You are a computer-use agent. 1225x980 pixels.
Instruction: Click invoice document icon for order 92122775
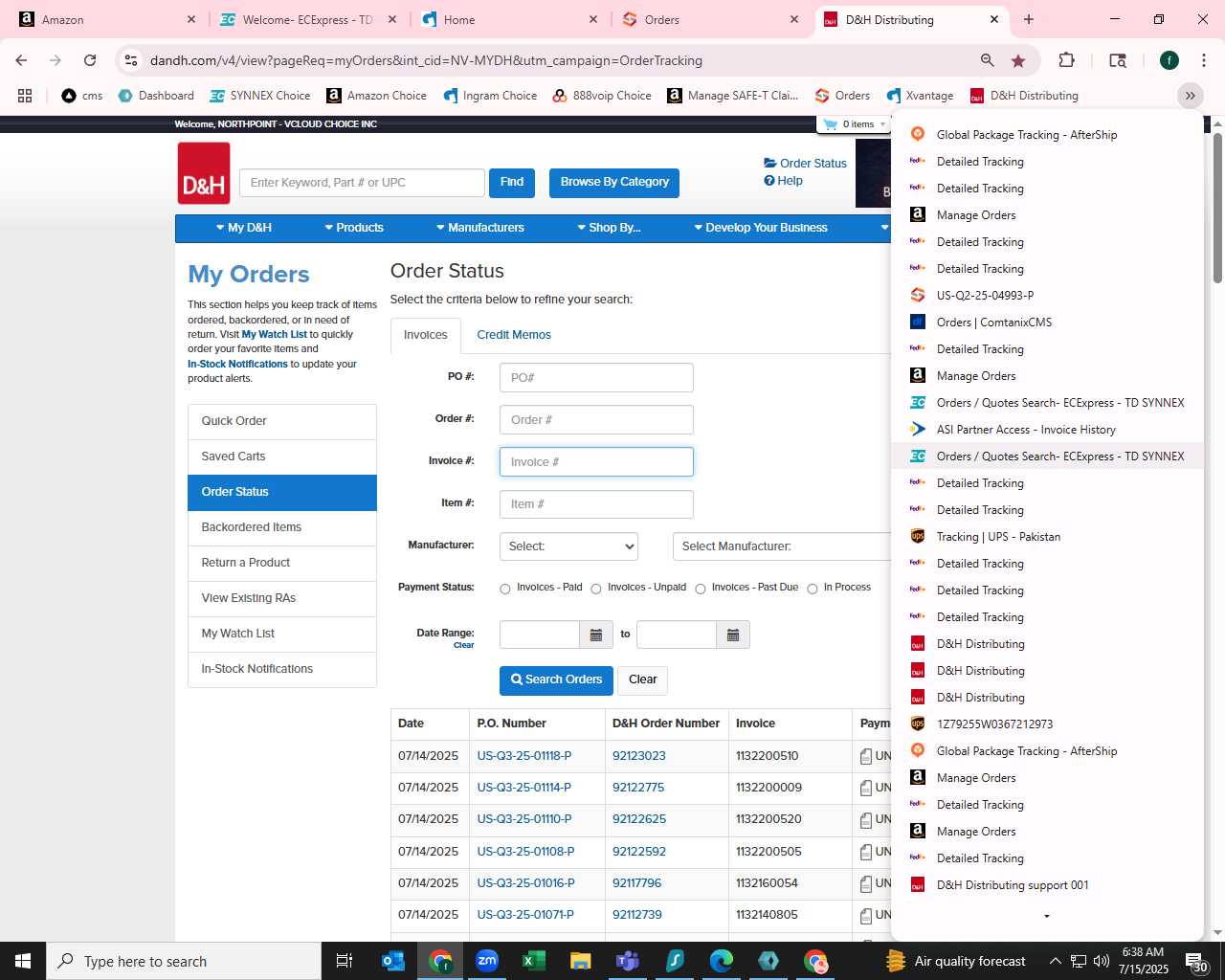click(866, 788)
